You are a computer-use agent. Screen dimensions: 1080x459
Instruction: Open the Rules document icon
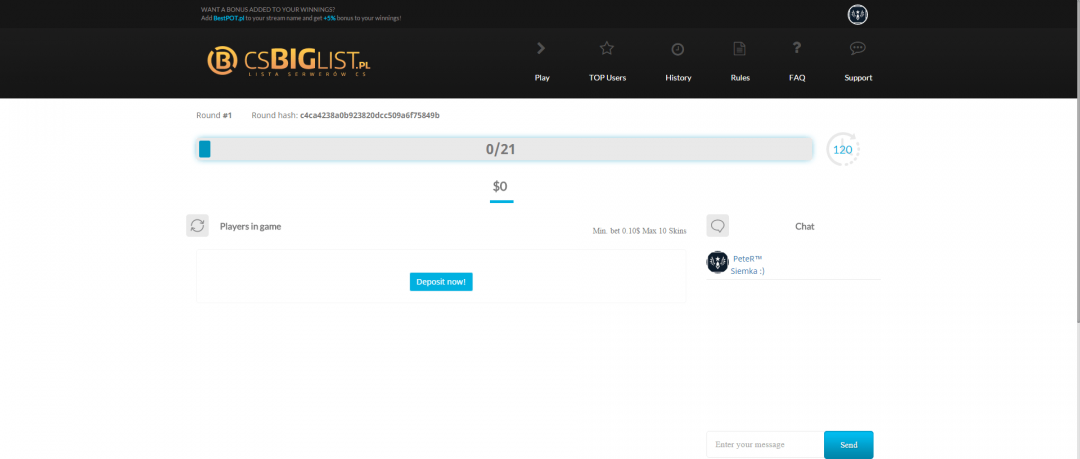tap(739, 49)
